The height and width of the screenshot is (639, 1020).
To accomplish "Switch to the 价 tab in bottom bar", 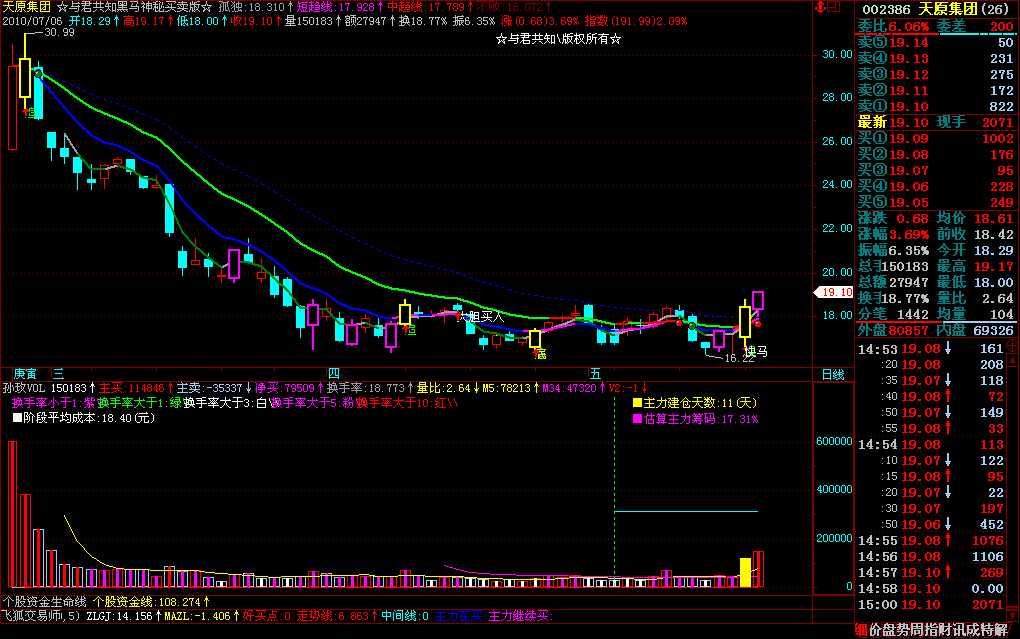I will coord(875,629).
